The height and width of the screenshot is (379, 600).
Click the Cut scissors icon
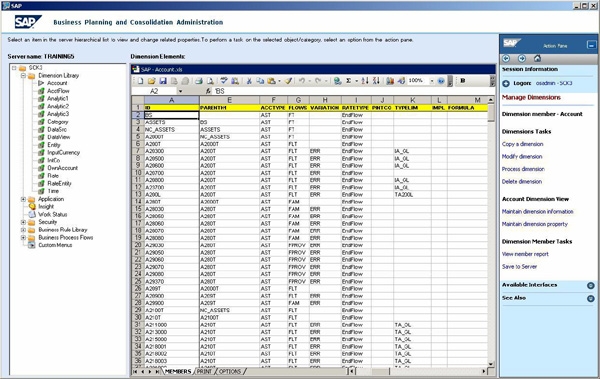pos(249,81)
